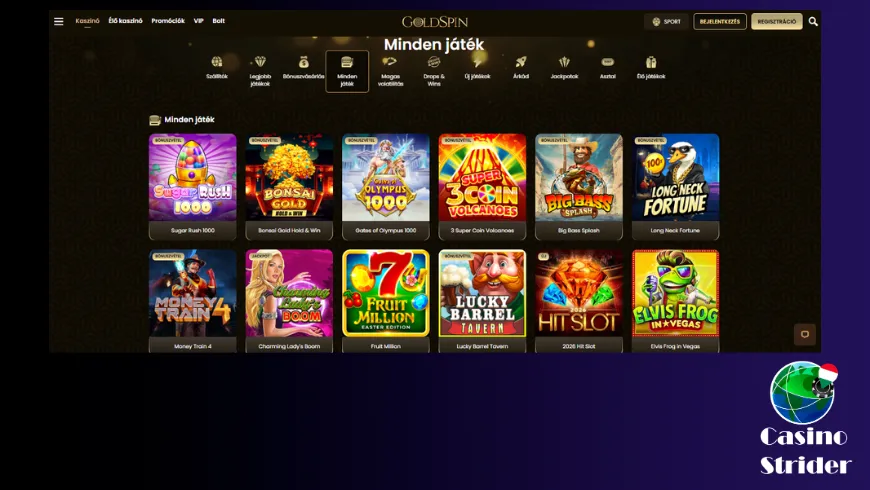Click the Bejelentkezés login button
The height and width of the screenshot is (490, 870).
pos(720,21)
